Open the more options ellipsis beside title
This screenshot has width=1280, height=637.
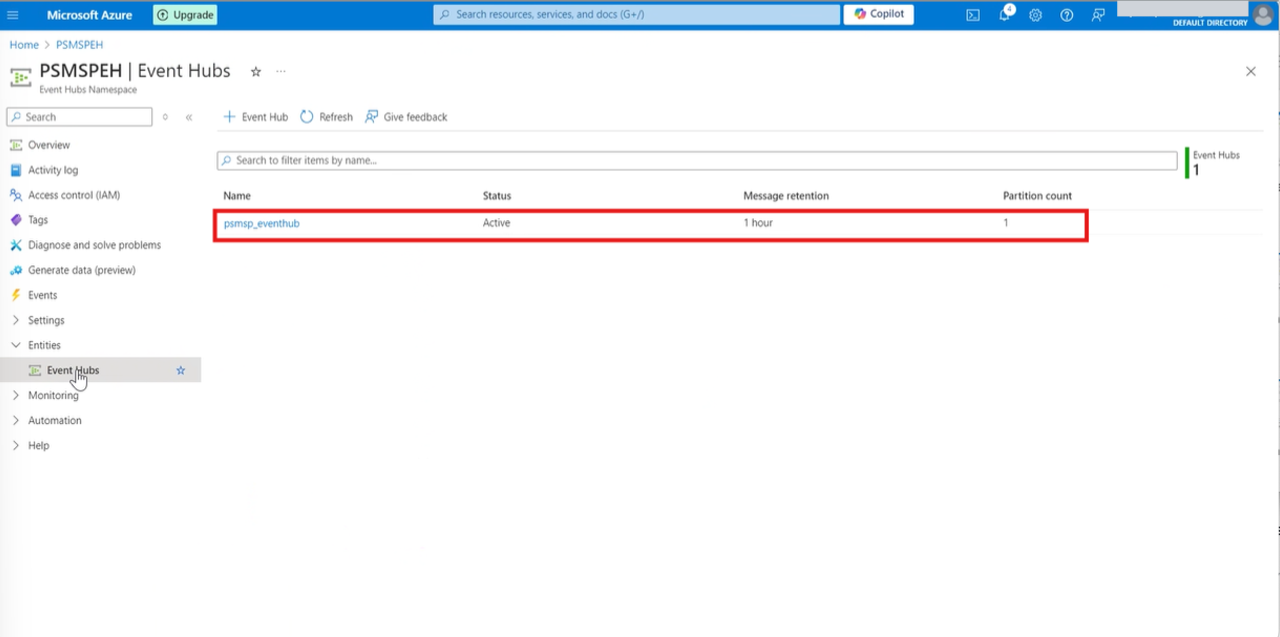(x=281, y=72)
